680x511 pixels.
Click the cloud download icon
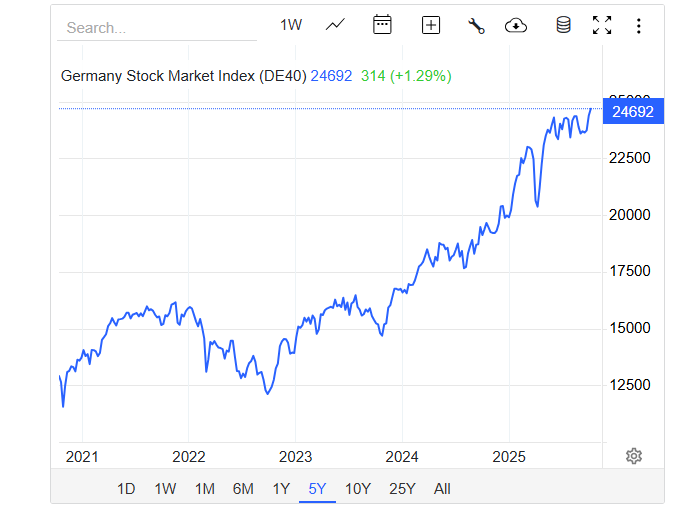tap(516, 25)
